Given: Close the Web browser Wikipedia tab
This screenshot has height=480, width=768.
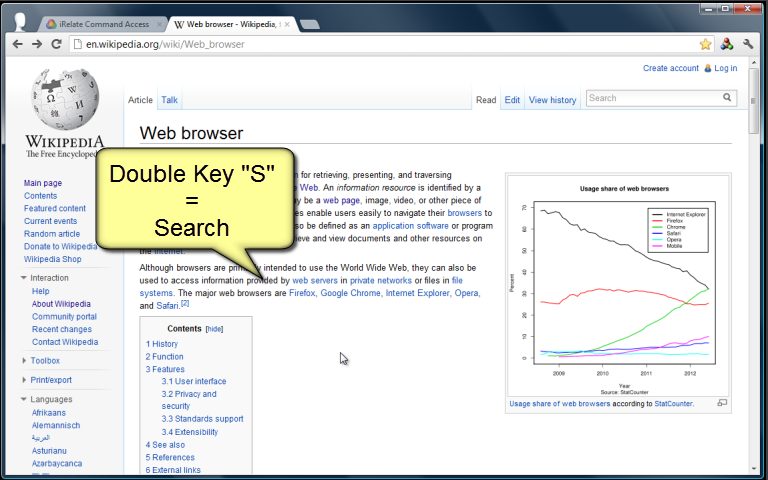Looking at the screenshot, I should [x=287, y=24].
